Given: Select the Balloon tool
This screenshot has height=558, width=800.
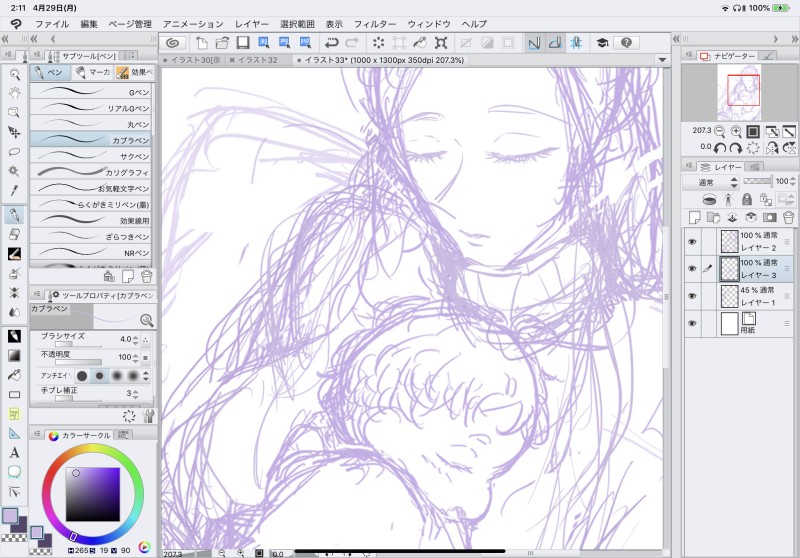Looking at the screenshot, I should coord(15,472).
